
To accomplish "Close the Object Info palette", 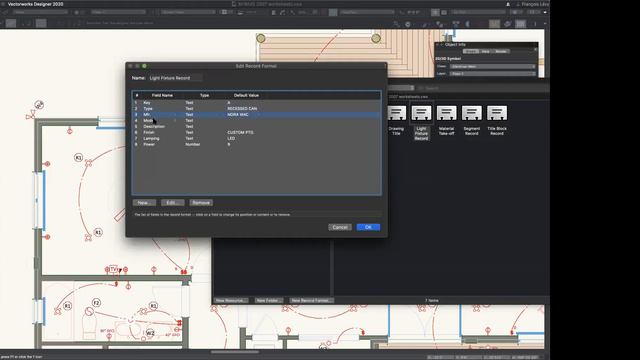I will click(437, 44).
